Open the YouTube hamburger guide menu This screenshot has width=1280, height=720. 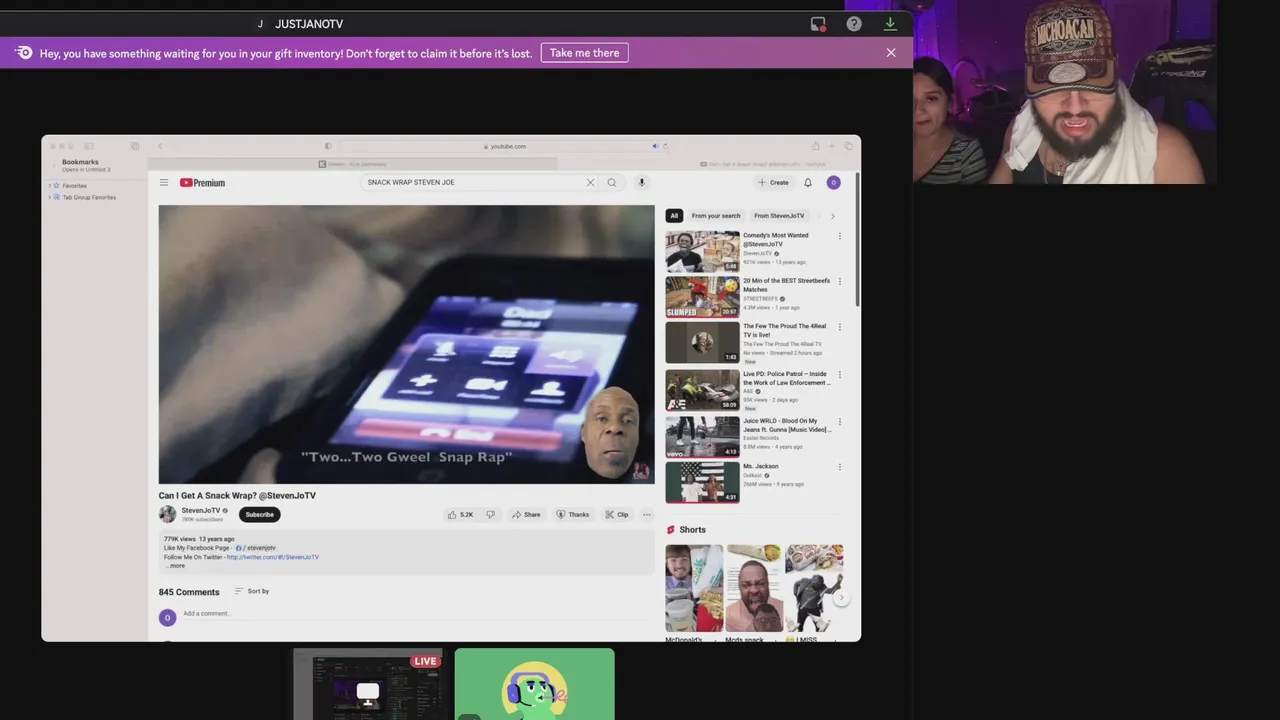coord(164,183)
